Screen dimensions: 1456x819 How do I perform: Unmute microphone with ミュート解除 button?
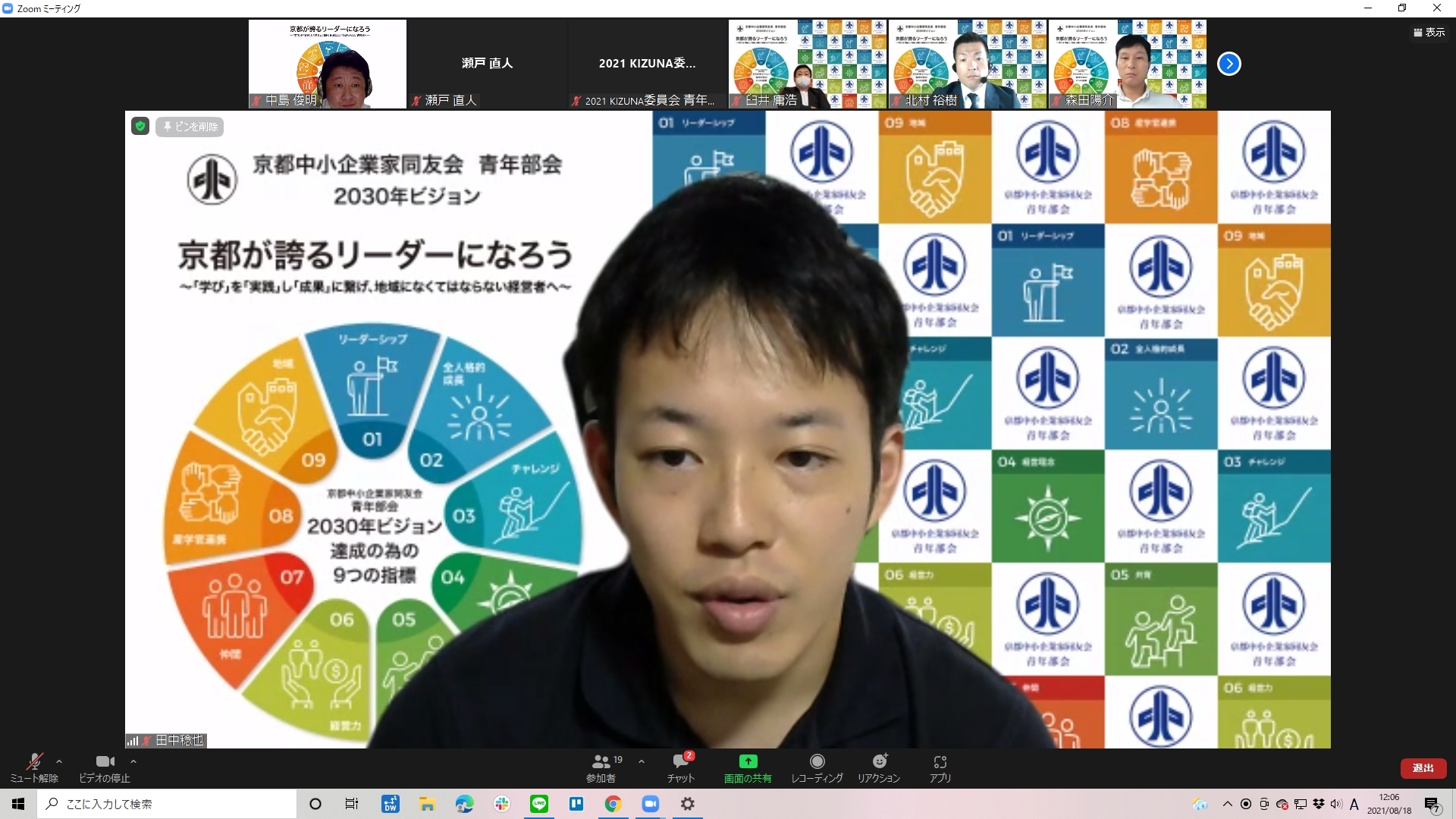[x=34, y=767]
